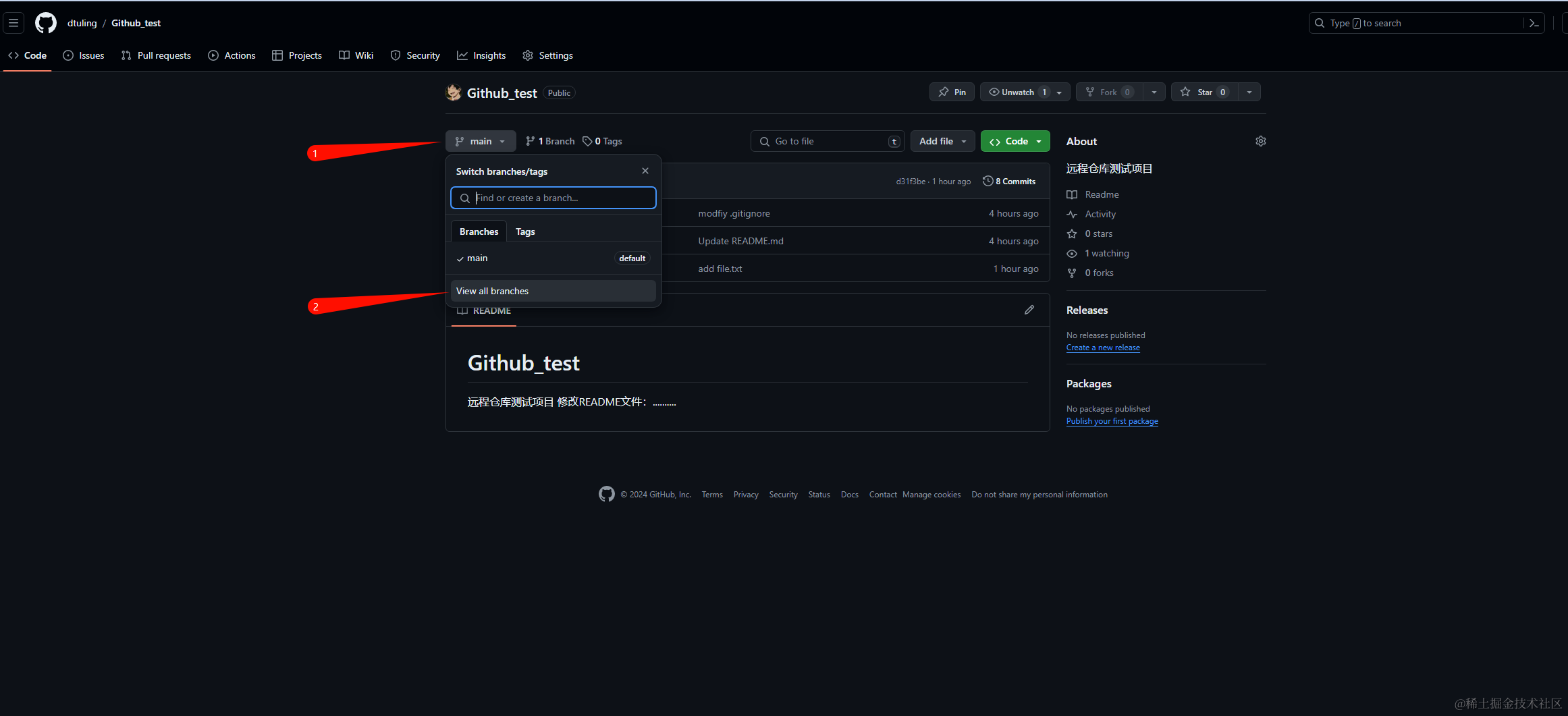Open the hamburger navigation menu

13,23
